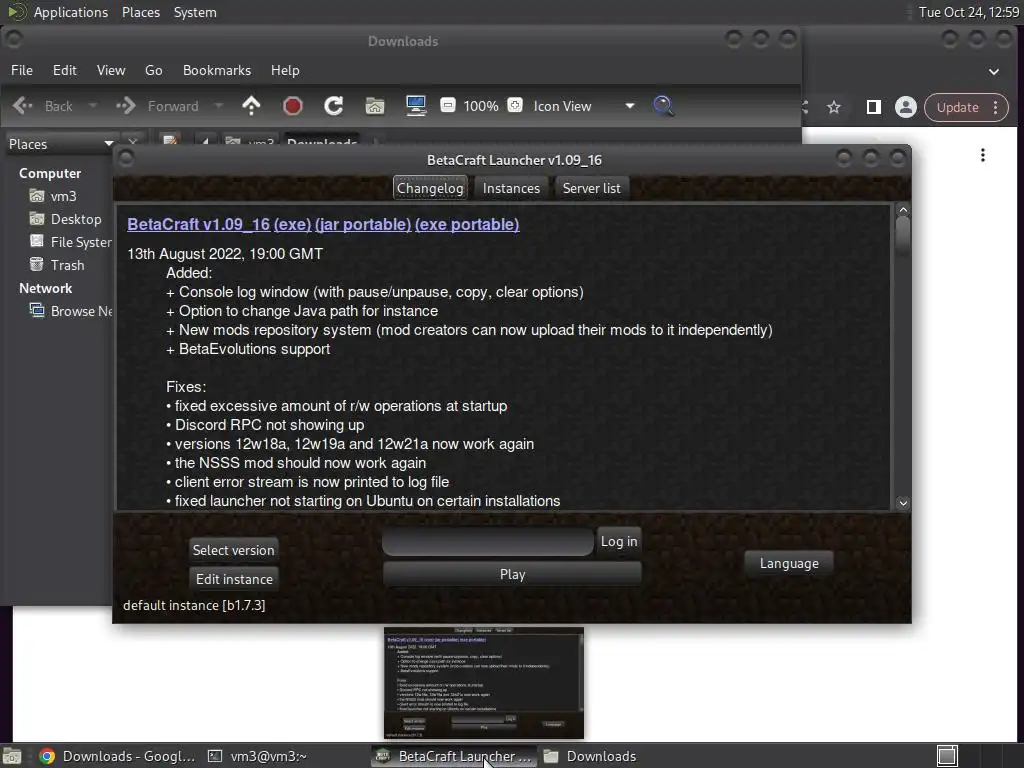Click the username input field
Screen dimensions: 1024x768
488,541
